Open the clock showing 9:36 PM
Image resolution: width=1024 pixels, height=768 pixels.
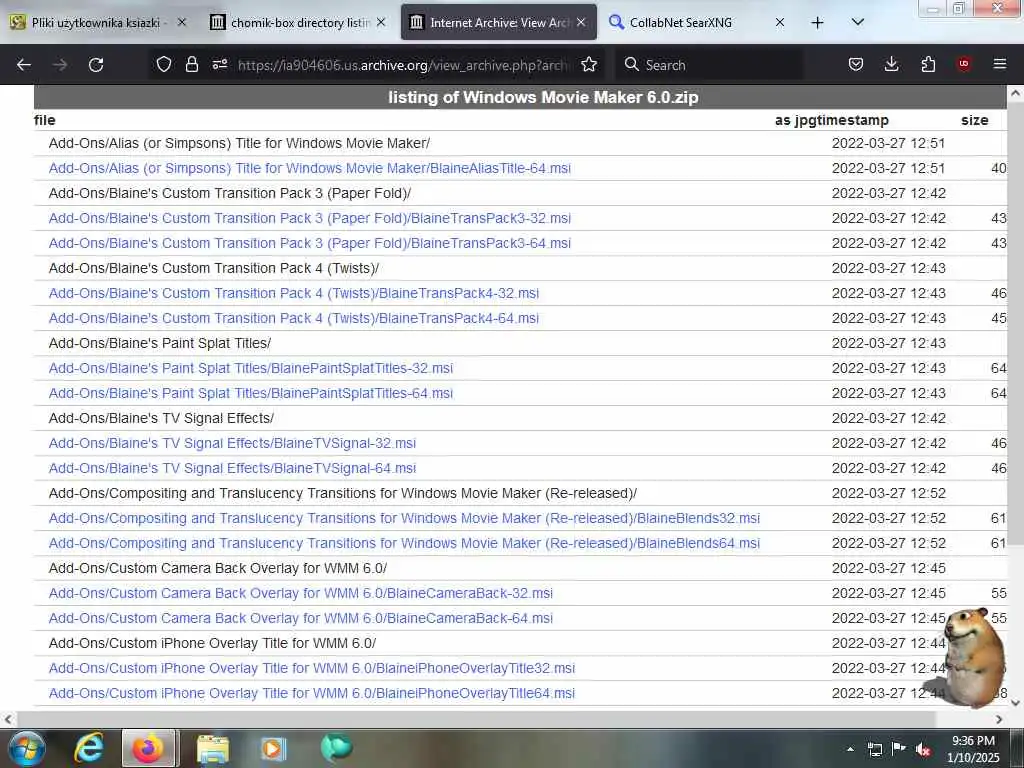pos(973,749)
